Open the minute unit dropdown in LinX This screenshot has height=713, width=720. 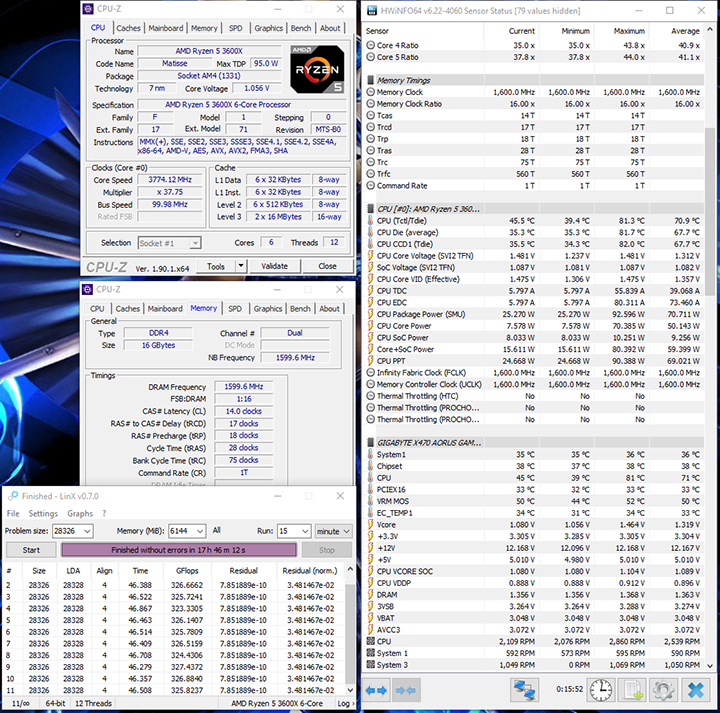(x=346, y=531)
